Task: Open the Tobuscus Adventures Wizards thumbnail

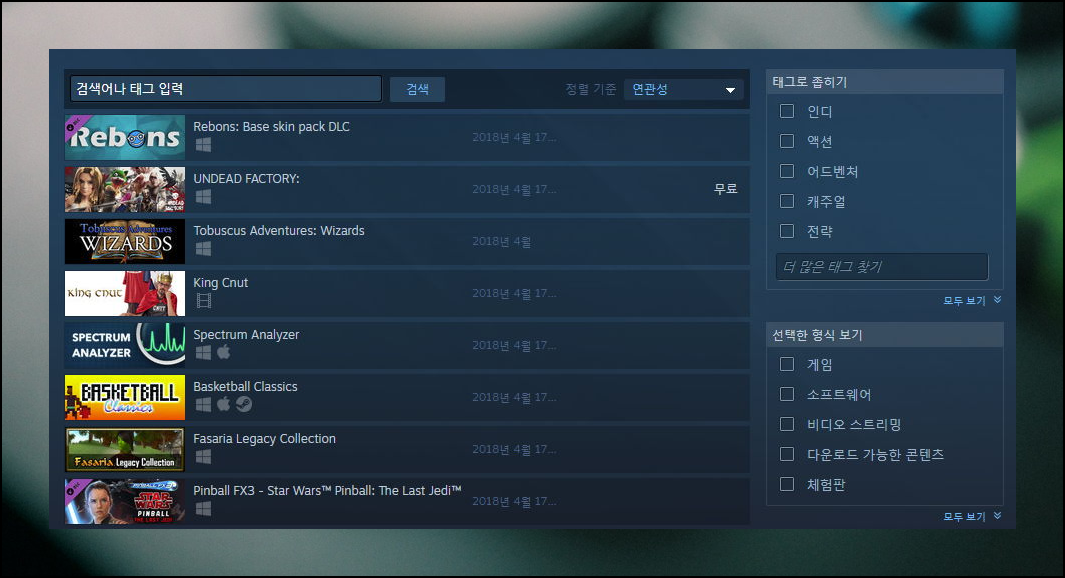Action: pyautogui.click(x=125, y=241)
